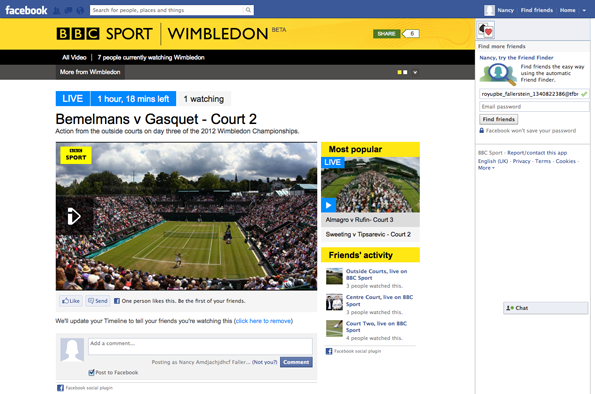This screenshot has width=595, height=394.
Task: Click the green SHARE button
Action: 386,34
